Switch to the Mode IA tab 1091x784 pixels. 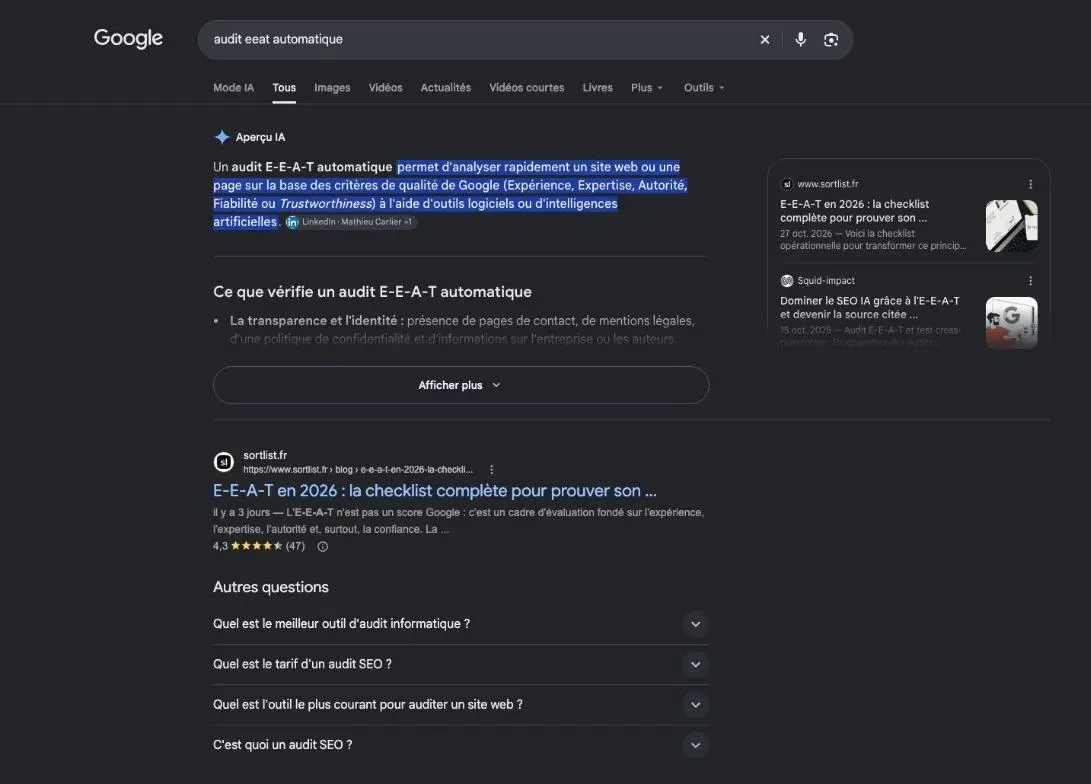point(233,88)
